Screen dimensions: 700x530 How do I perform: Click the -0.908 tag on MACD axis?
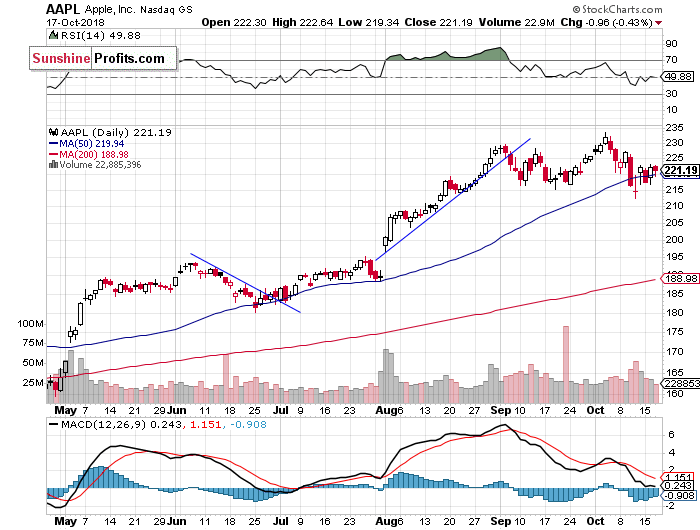[x=679, y=495]
